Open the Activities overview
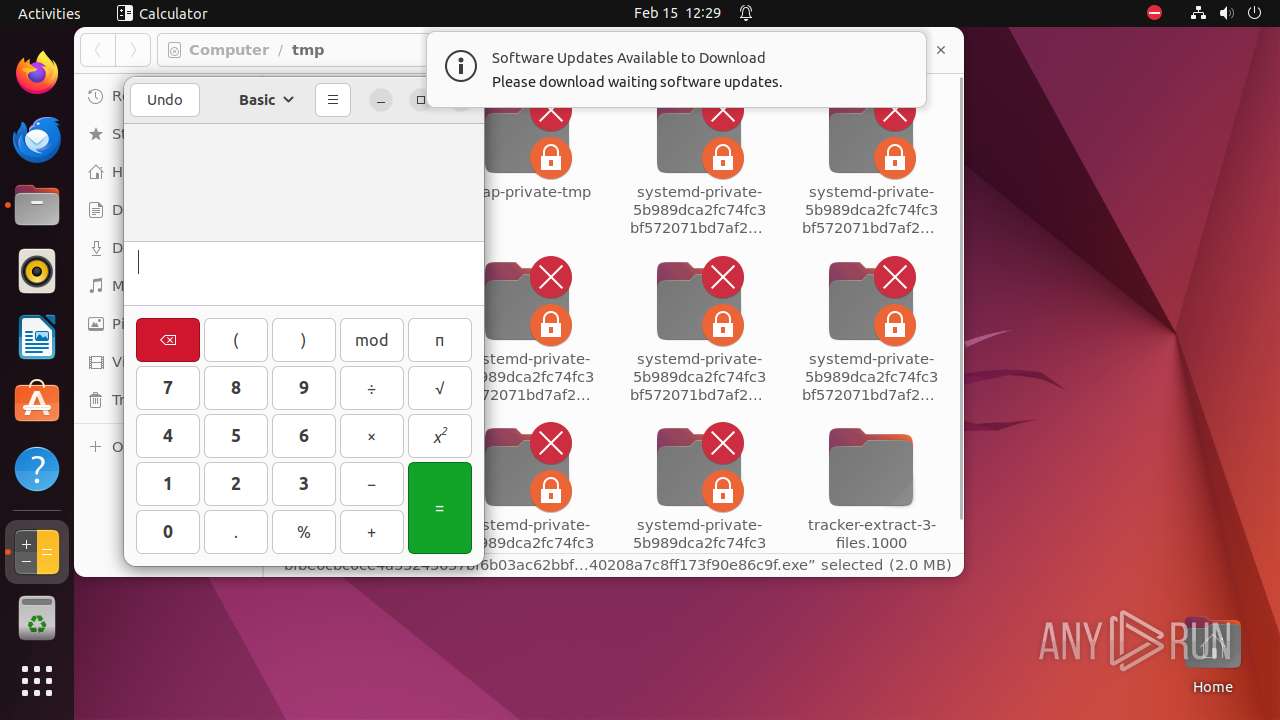 (x=49, y=13)
